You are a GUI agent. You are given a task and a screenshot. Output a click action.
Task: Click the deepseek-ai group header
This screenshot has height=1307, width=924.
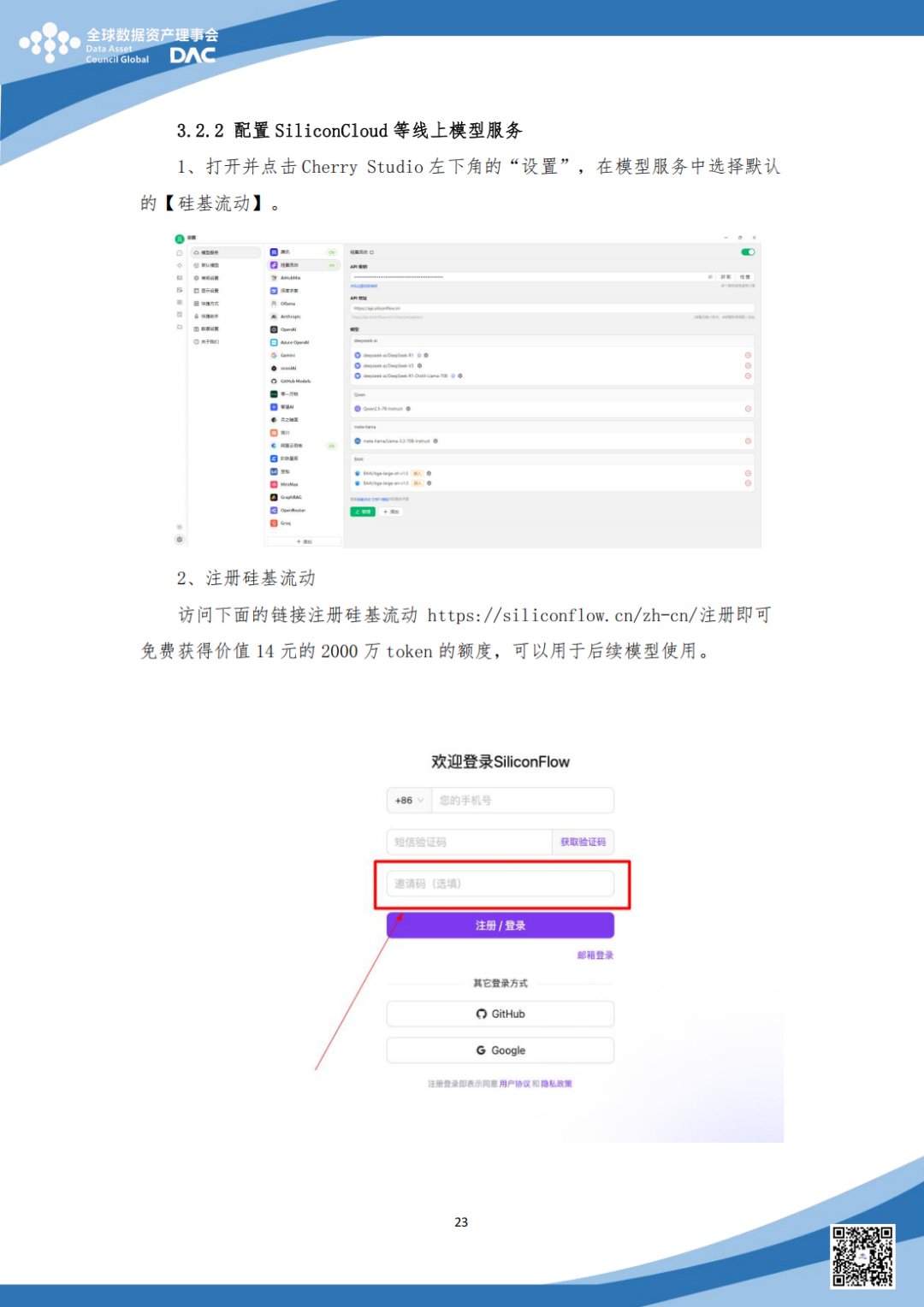point(552,340)
